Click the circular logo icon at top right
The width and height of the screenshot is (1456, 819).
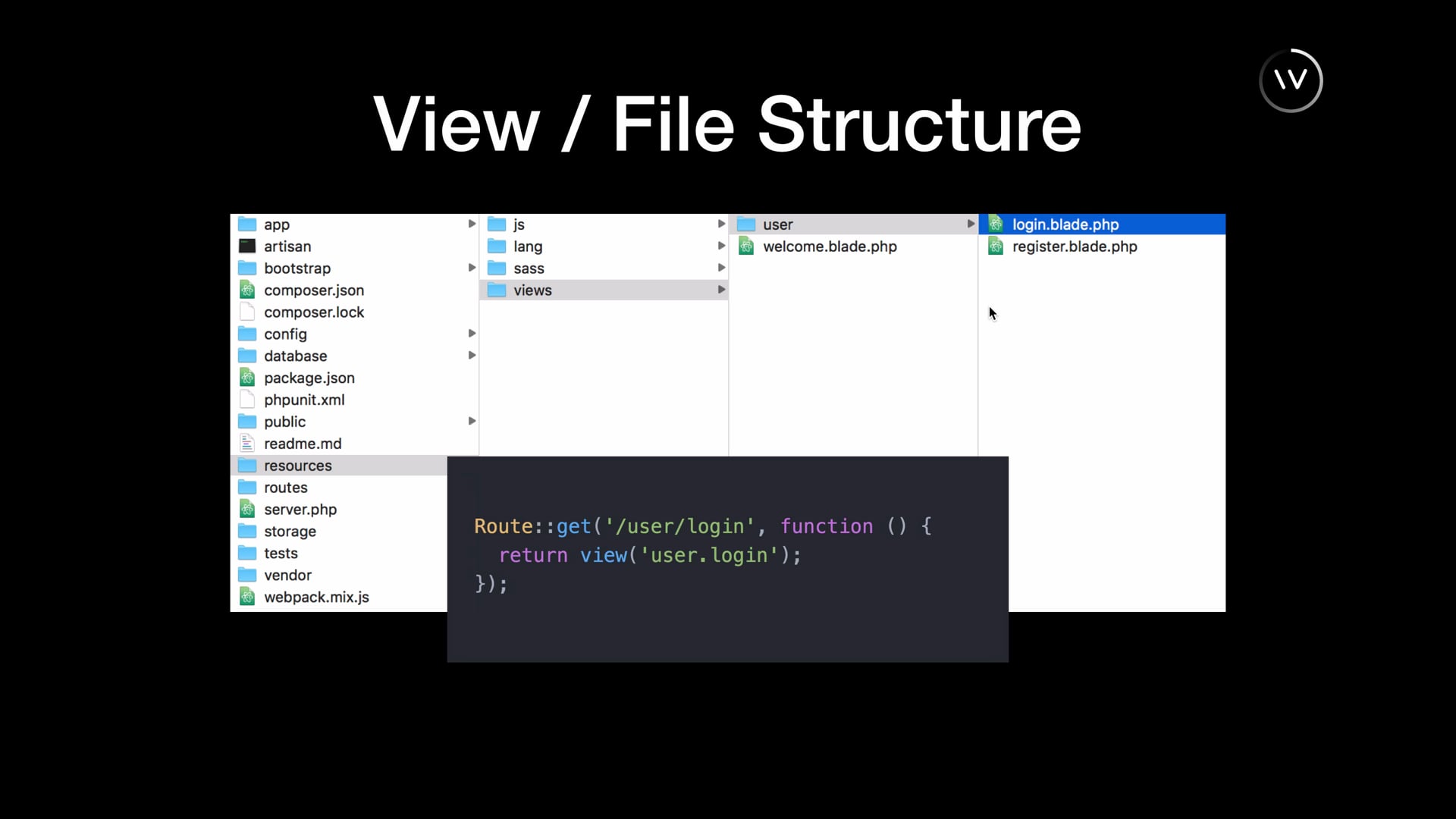point(1291,80)
